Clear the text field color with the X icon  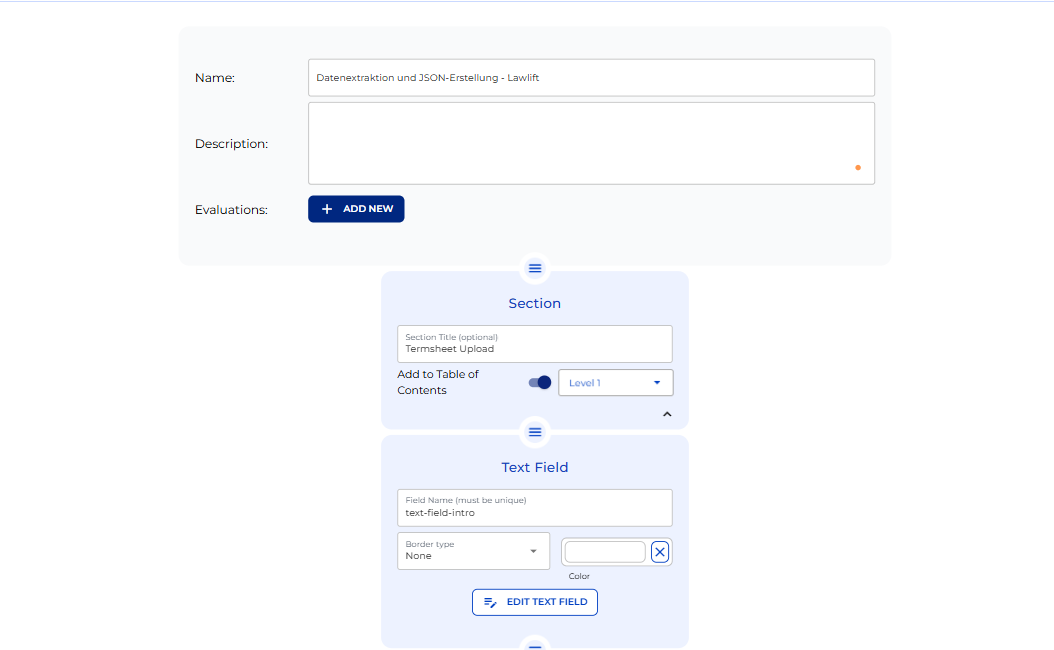(660, 551)
